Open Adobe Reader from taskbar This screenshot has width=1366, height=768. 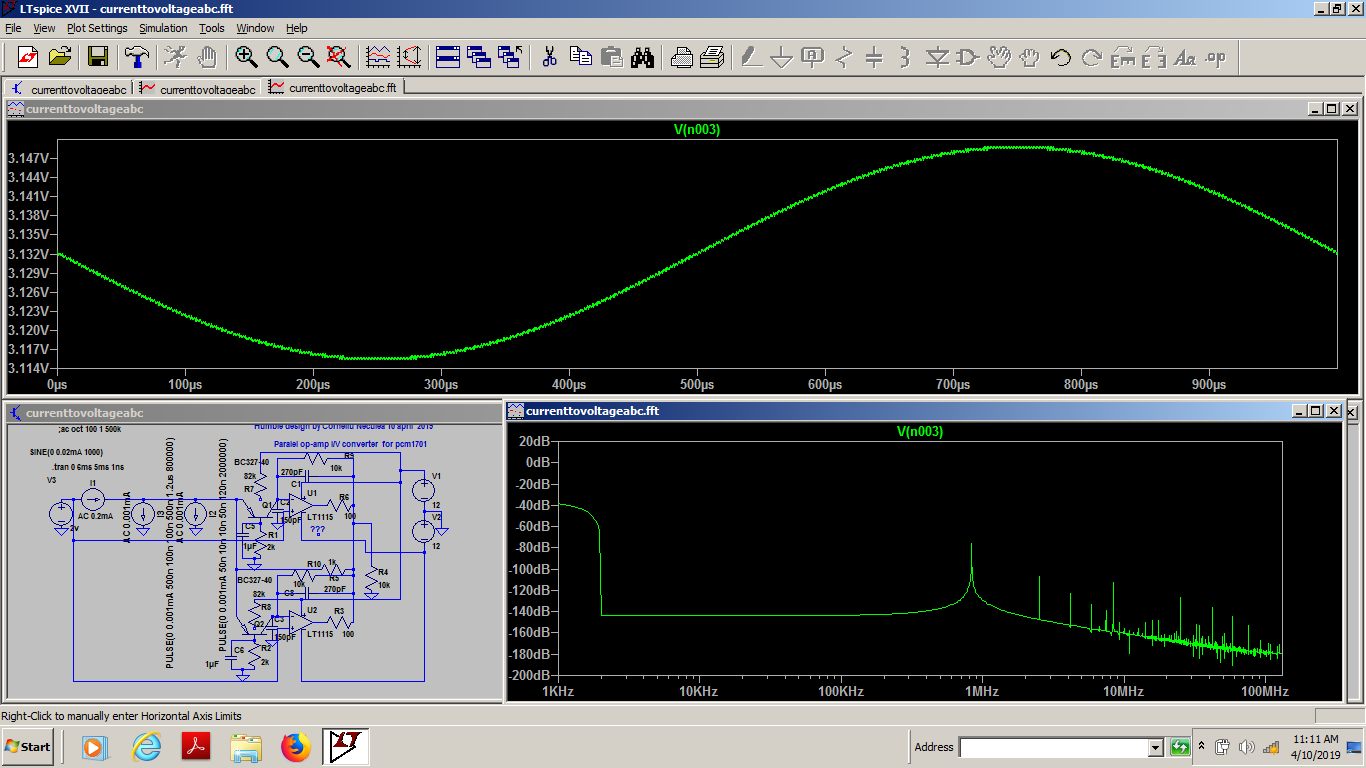tap(195, 746)
